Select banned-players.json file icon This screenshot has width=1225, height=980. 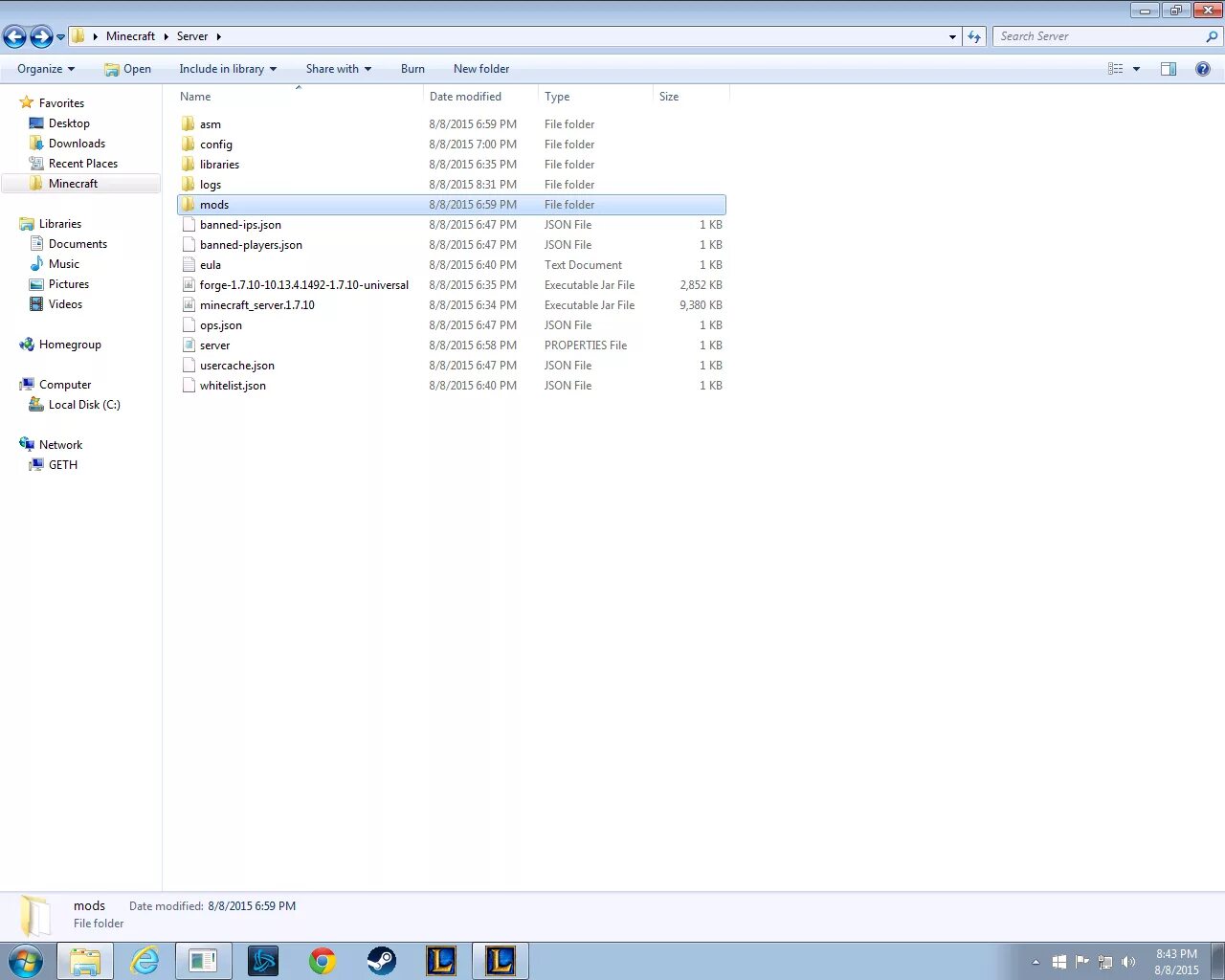click(189, 245)
